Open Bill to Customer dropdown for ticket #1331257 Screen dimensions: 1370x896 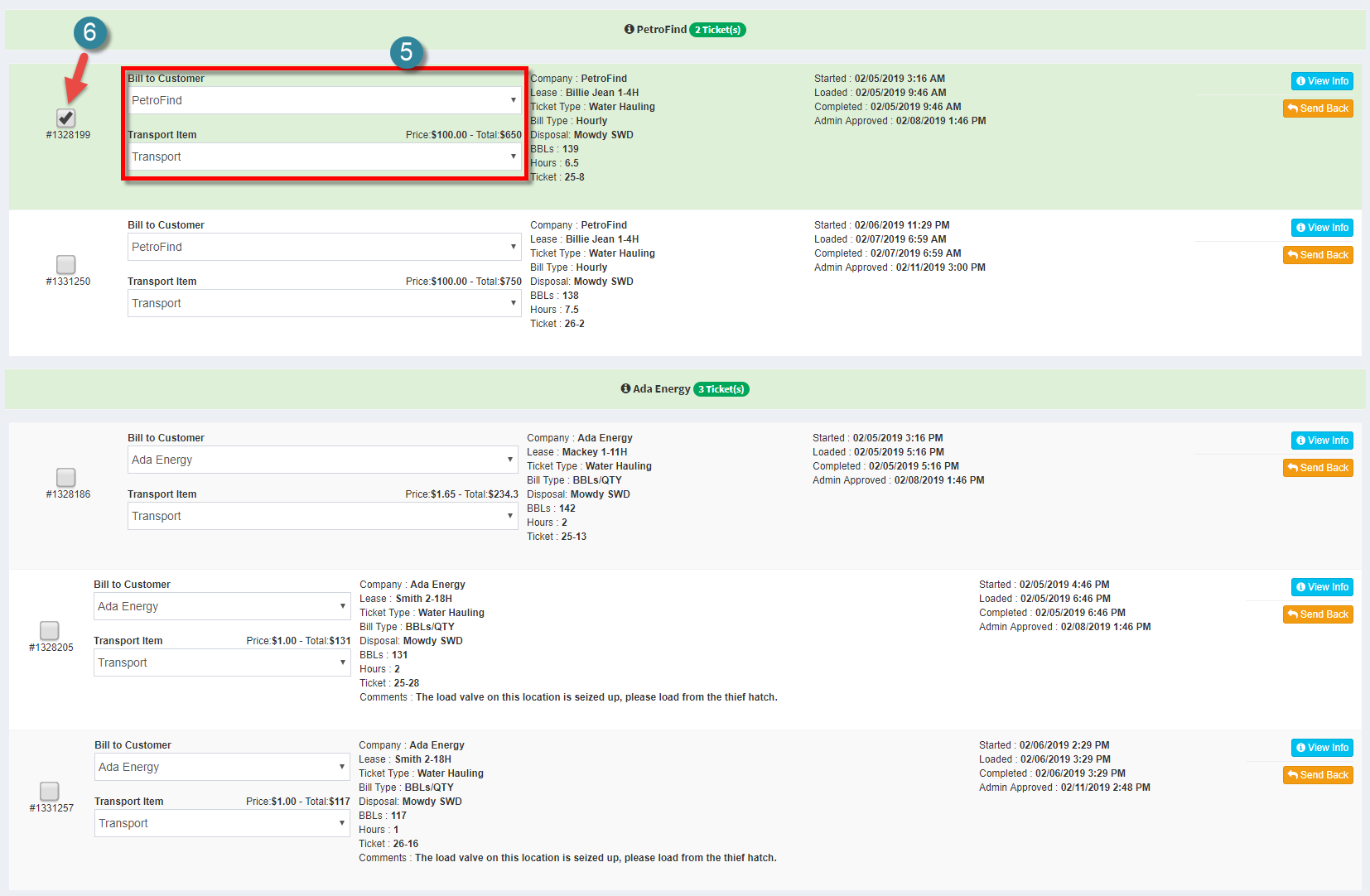tap(222, 767)
